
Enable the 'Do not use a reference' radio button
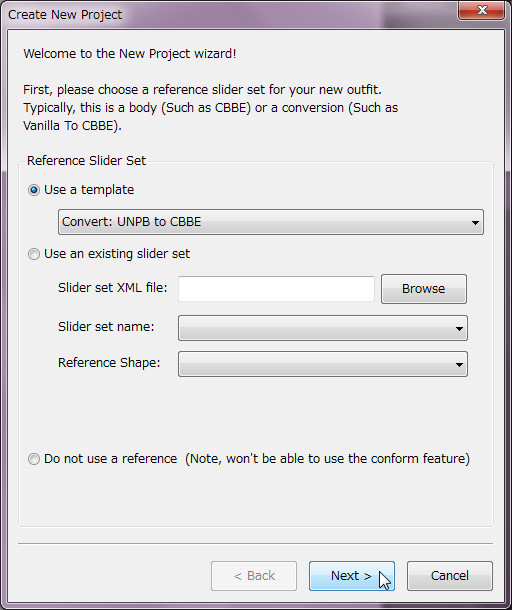pos(34,459)
